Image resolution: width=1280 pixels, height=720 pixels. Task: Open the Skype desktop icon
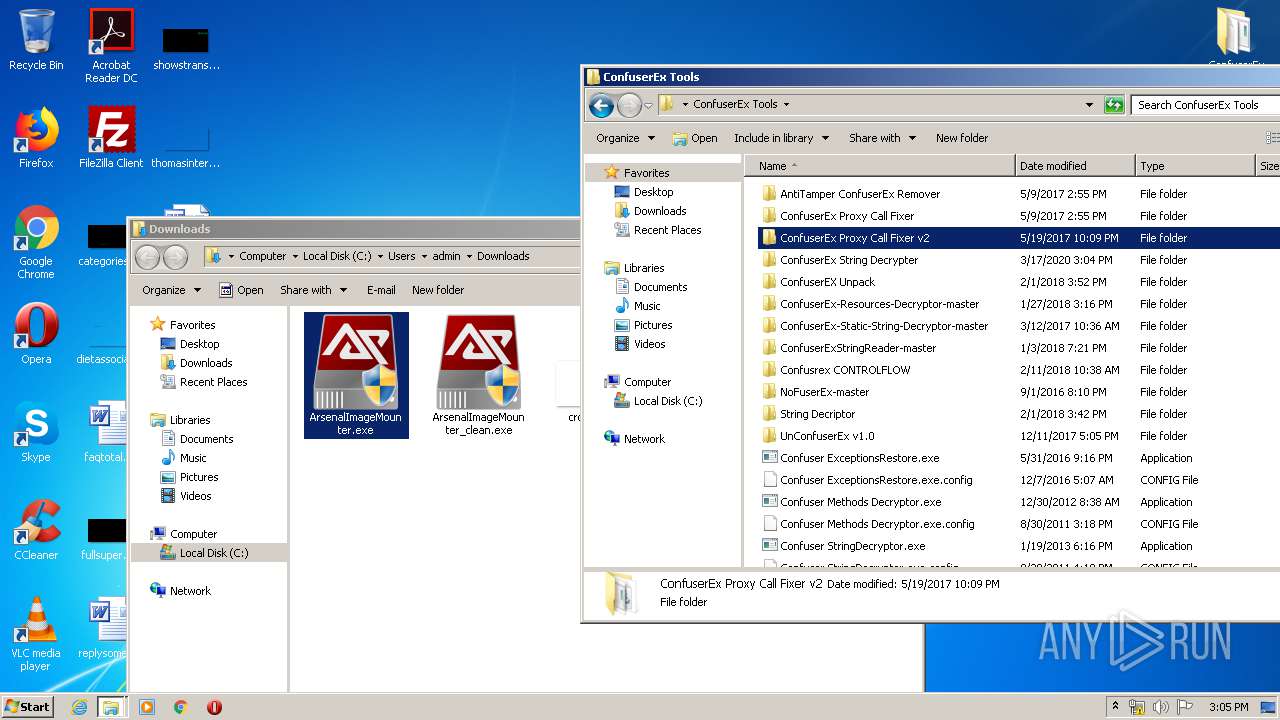click(36, 432)
